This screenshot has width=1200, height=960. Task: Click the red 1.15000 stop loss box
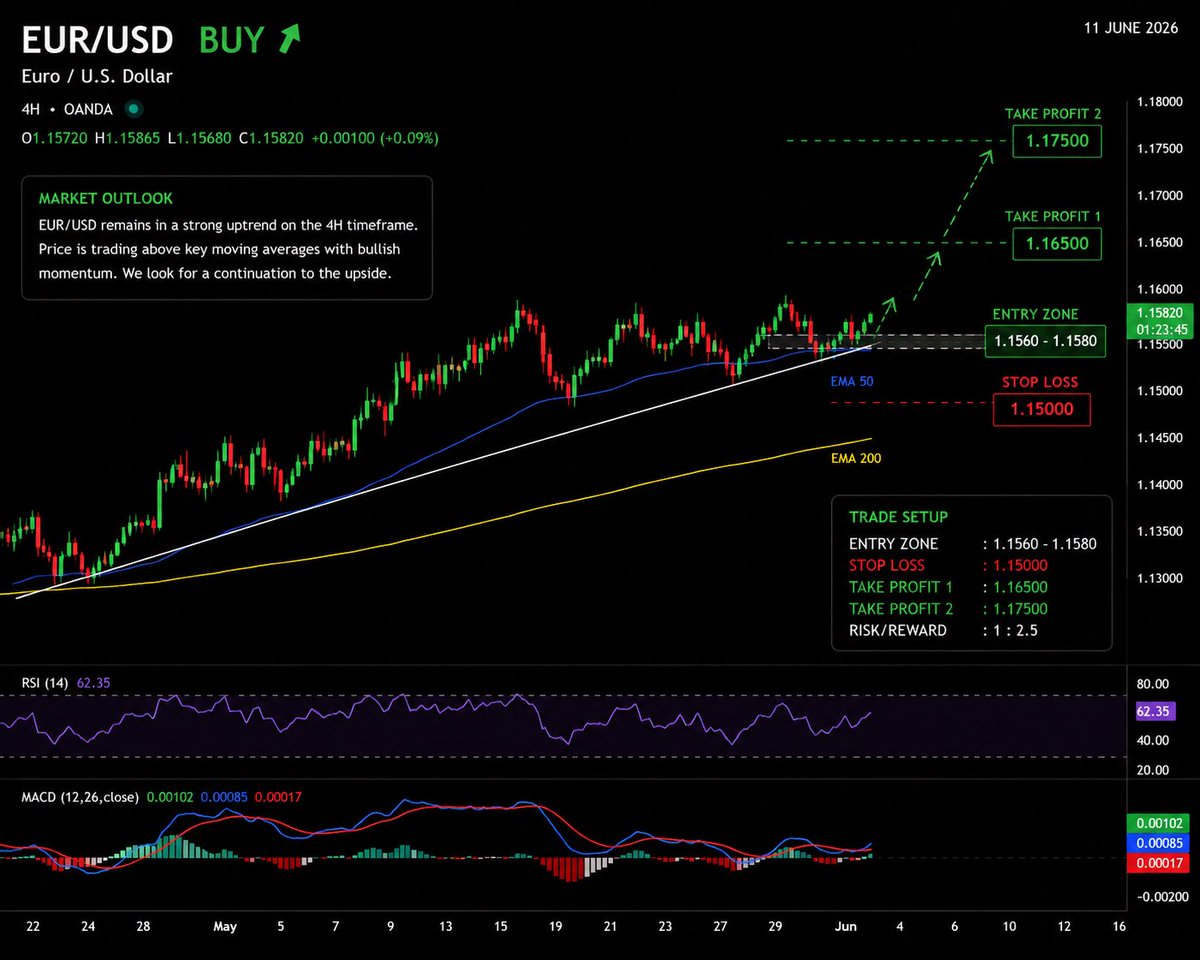tap(1041, 410)
